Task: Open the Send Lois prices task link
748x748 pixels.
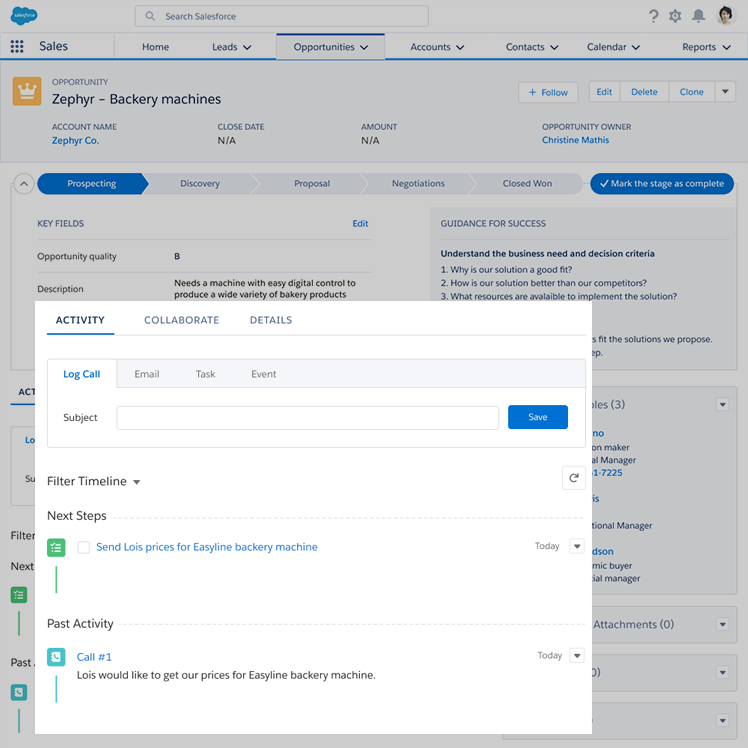Action: click(x=207, y=547)
